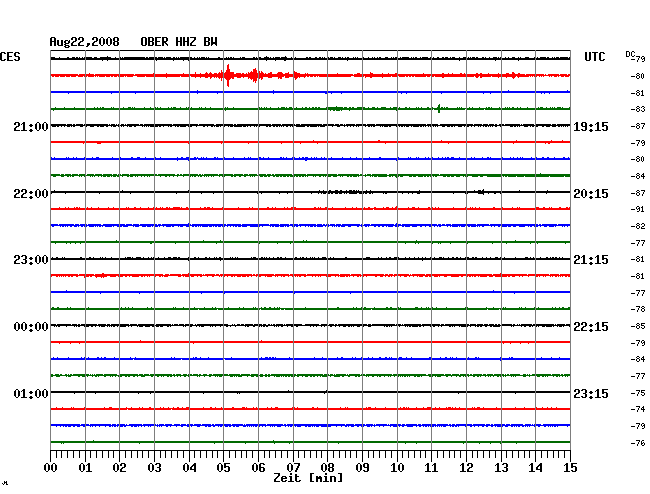
Task: Click the 22:15 UTC time label
Action: click(x=591, y=327)
